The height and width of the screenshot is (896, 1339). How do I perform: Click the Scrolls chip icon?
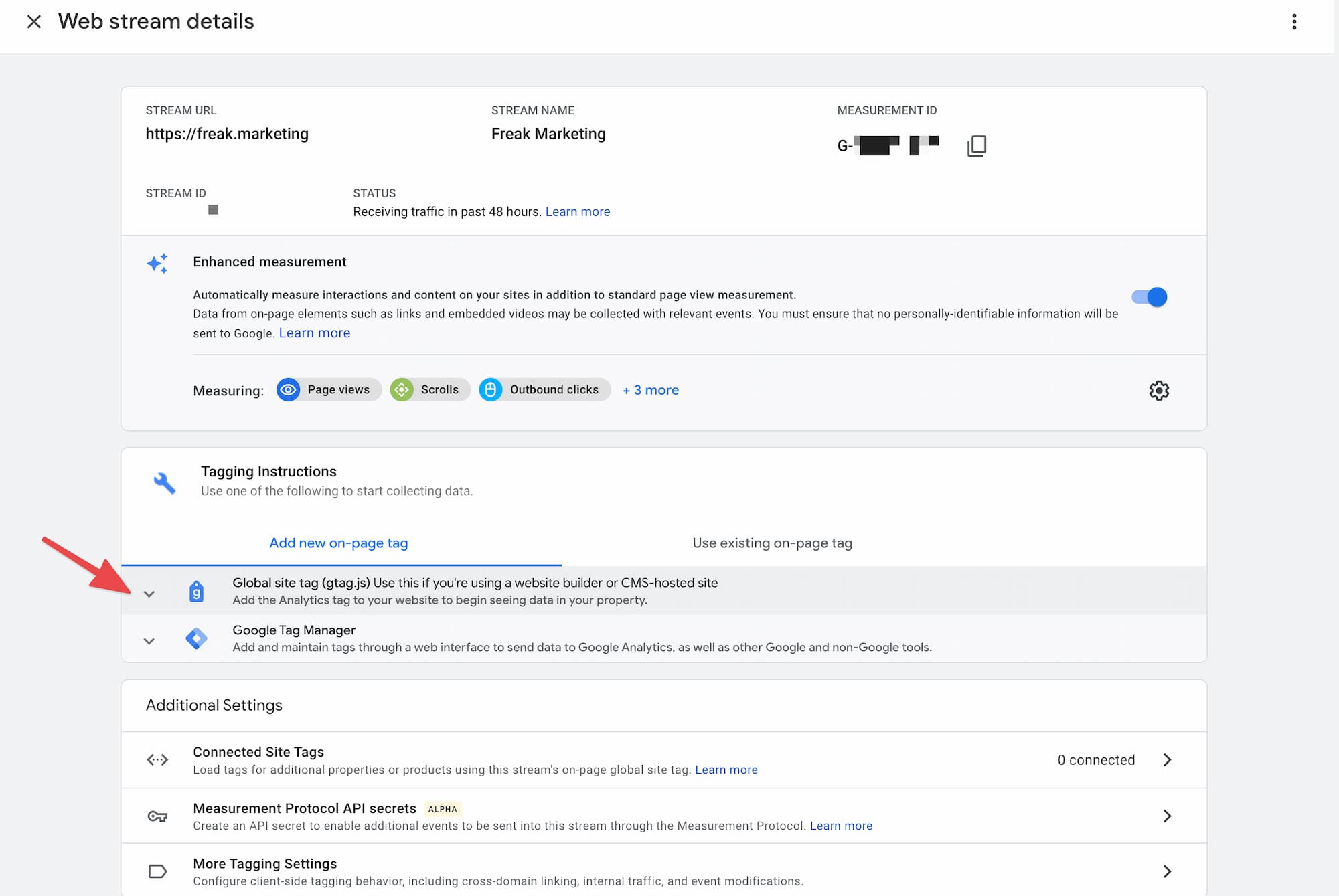coord(402,389)
